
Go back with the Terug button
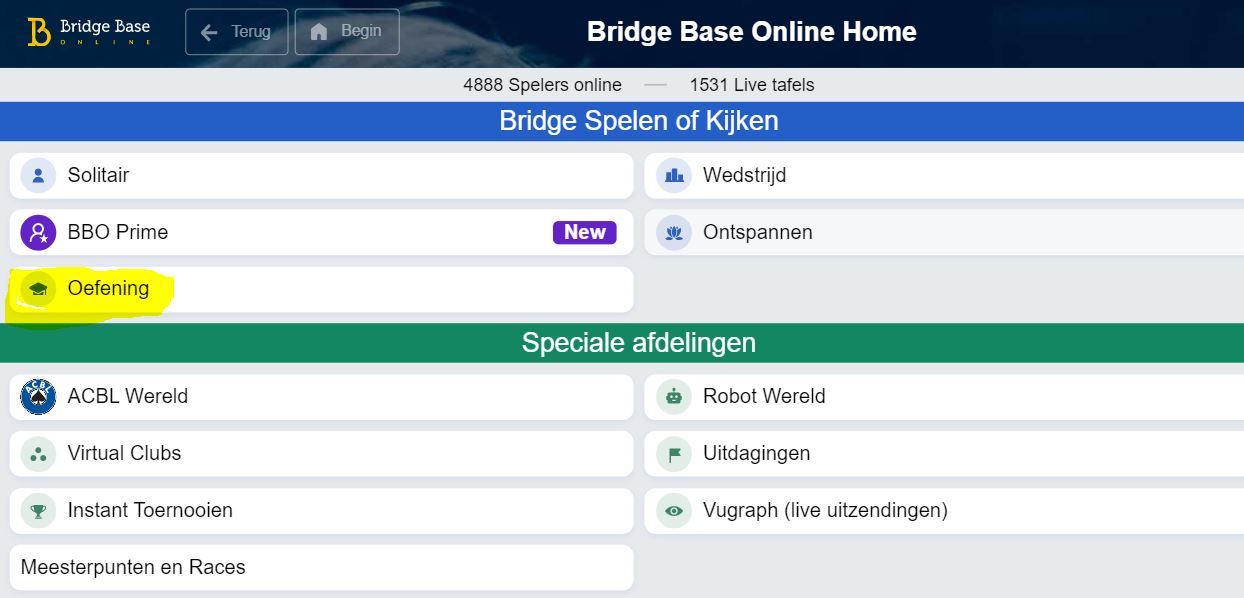click(237, 32)
